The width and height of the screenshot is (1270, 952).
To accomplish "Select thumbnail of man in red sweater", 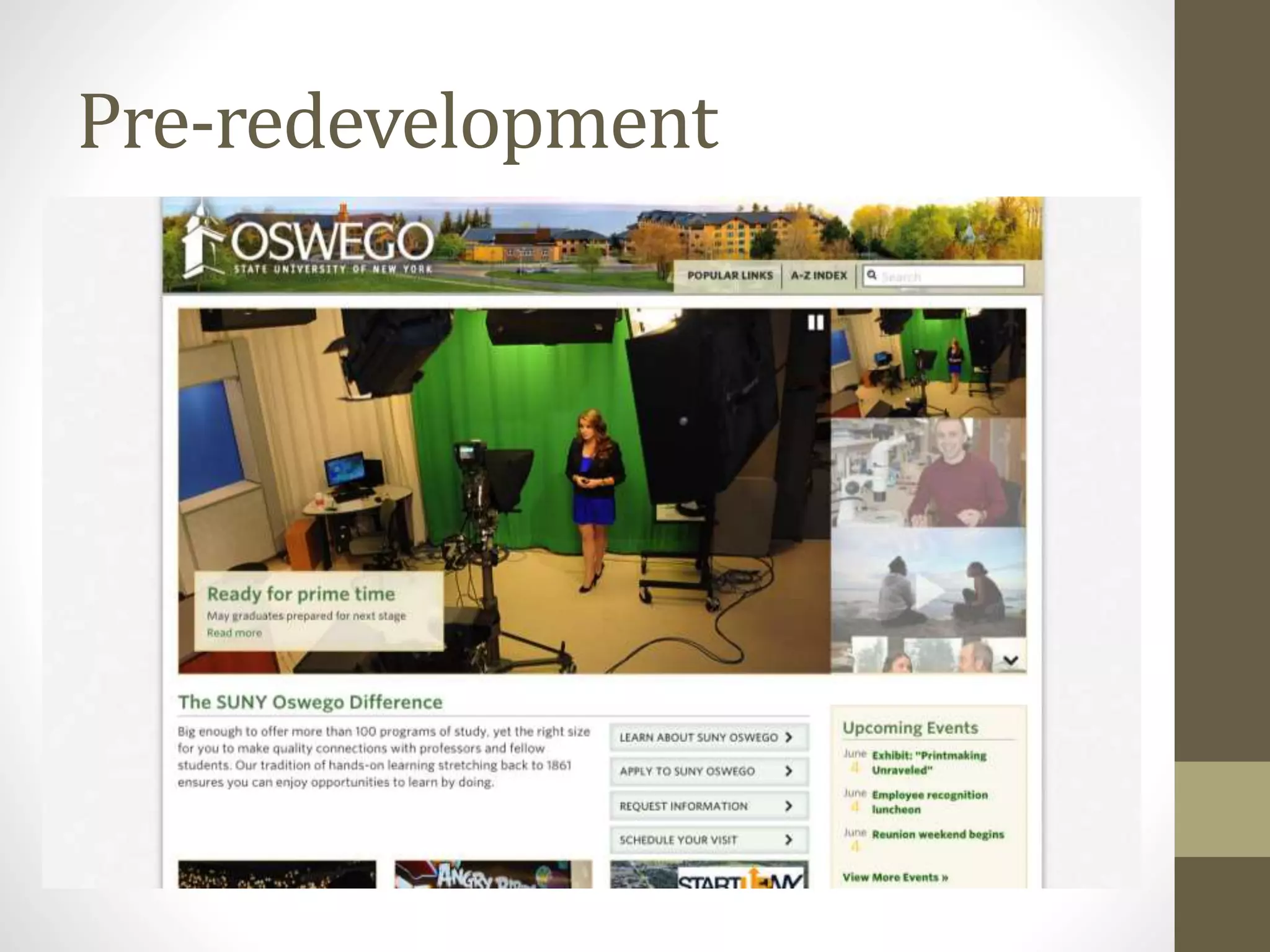I will click(x=928, y=473).
